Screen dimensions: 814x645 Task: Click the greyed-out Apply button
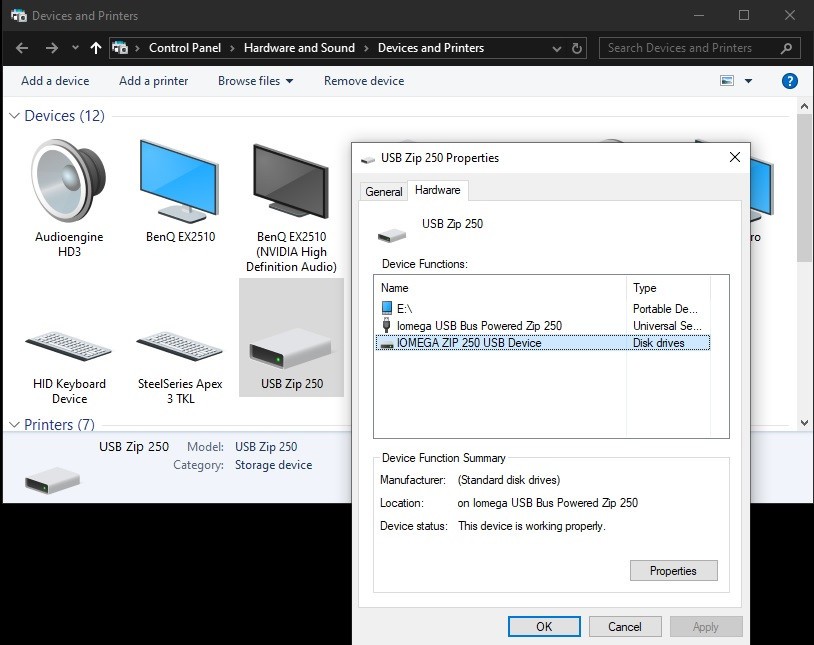(x=706, y=627)
